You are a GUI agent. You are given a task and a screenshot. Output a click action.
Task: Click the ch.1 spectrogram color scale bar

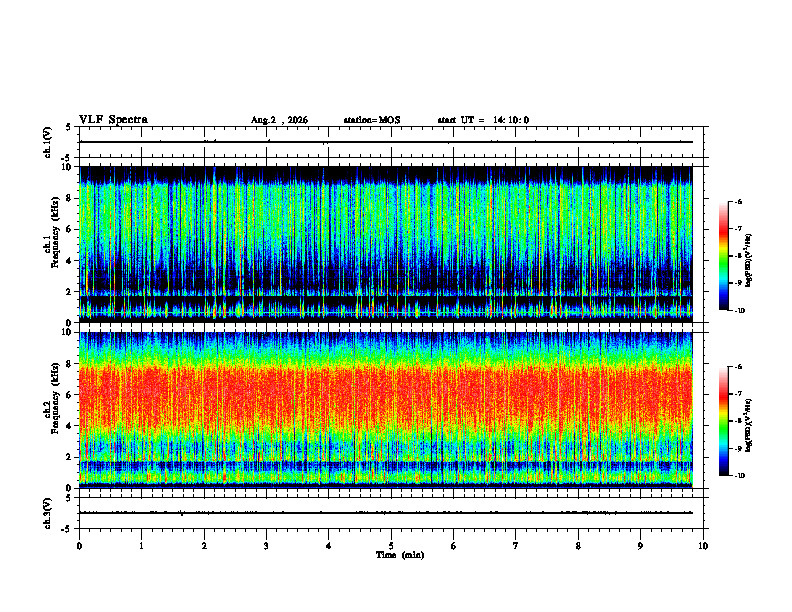point(724,256)
